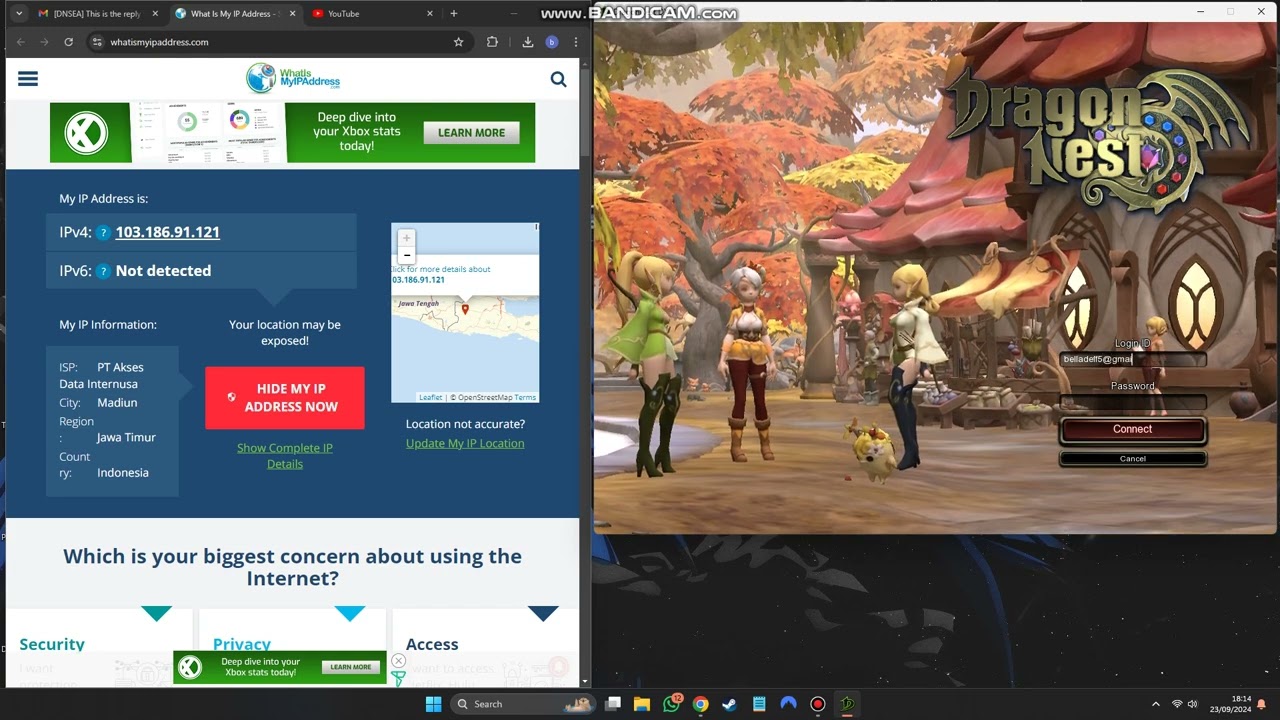
Task: Open Show Complete IP Details link
Action: pos(285,456)
